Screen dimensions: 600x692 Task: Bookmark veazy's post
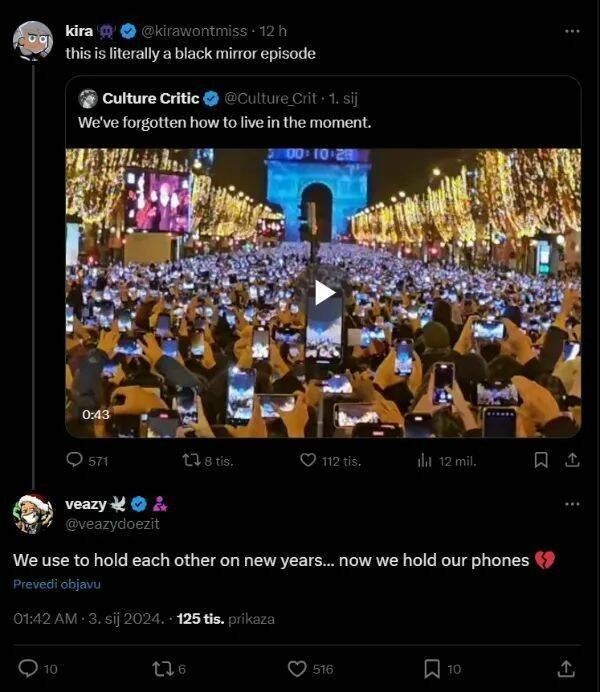(x=432, y=668)
